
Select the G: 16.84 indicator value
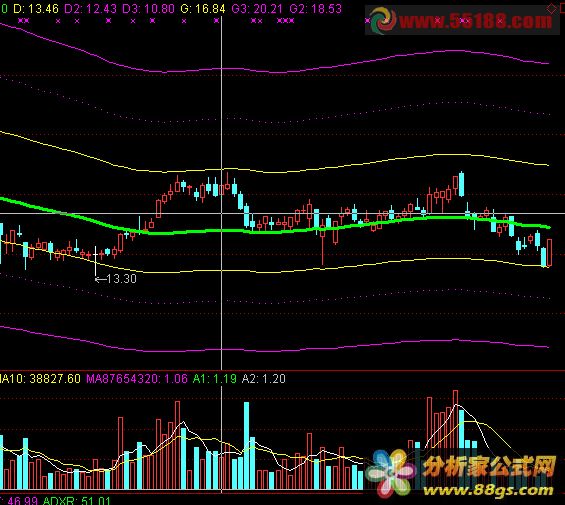(x=203, y=9)
